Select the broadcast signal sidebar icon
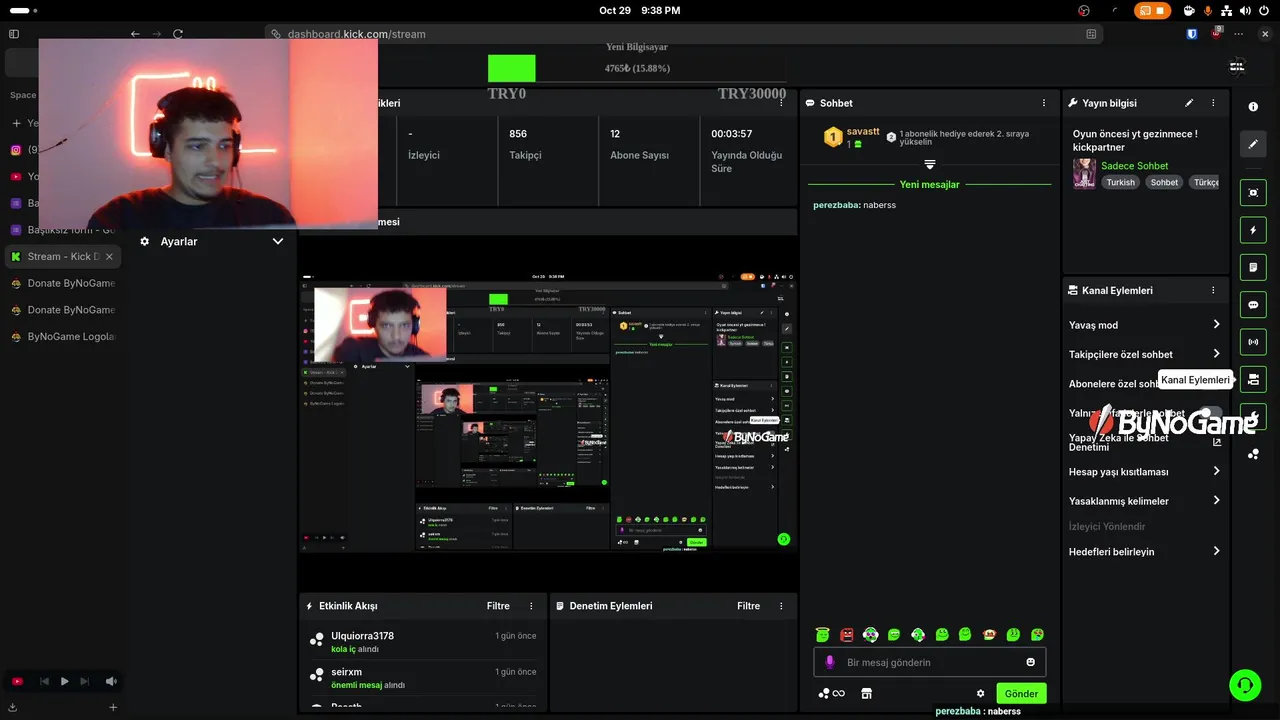The height and width of the screenshot is (720, 1280). pos(1253,342)
